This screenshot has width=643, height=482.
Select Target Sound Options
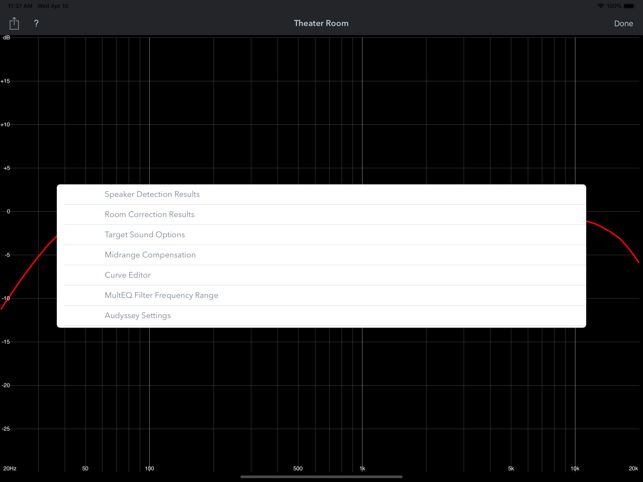[x=321, y=235]
